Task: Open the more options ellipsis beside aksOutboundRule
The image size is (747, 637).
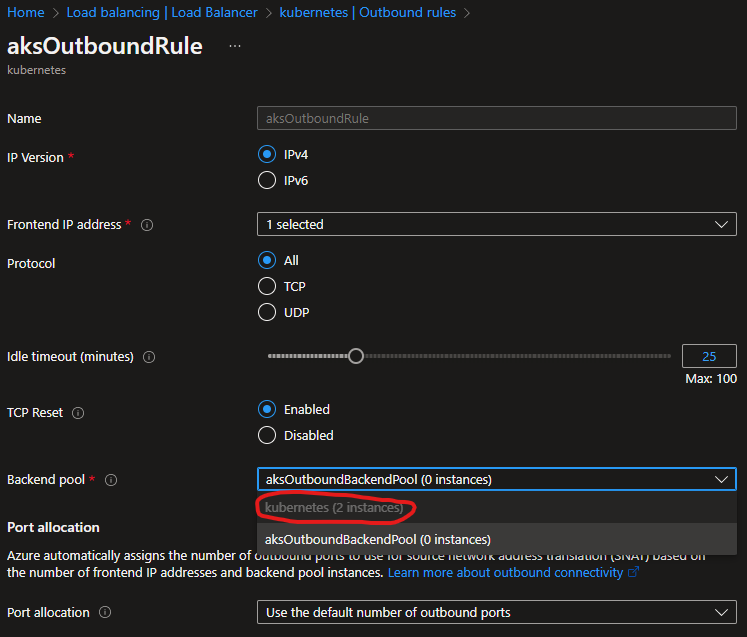Action: (x=234, y=46)
